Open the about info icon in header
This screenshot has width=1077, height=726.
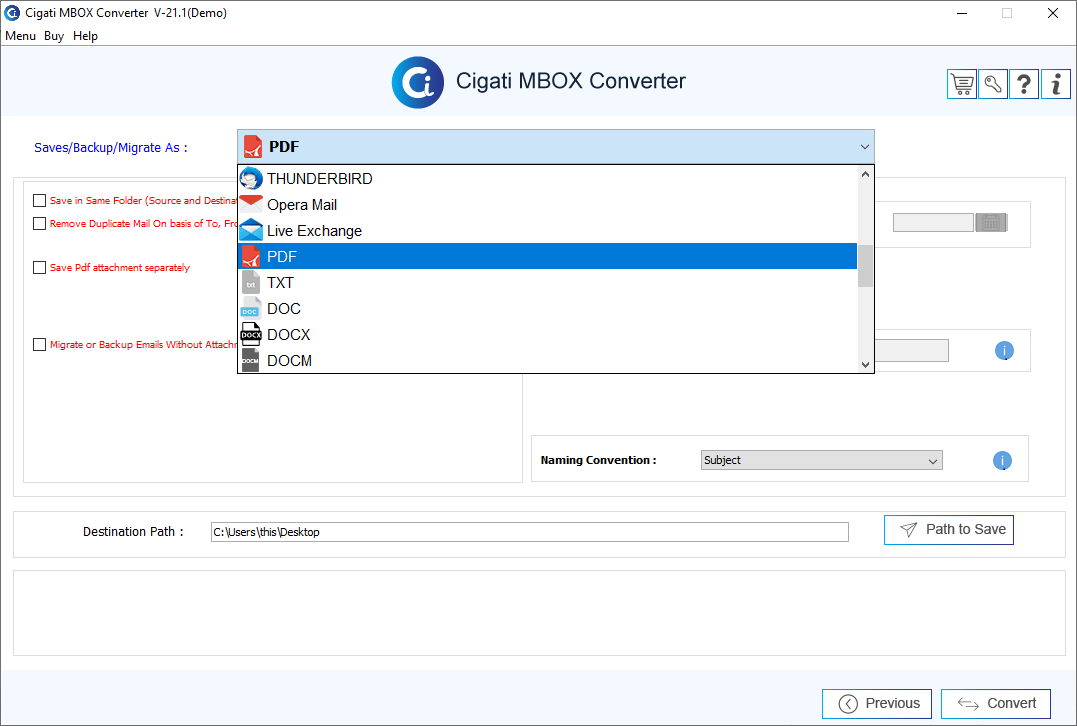[x=1056, y=84]
